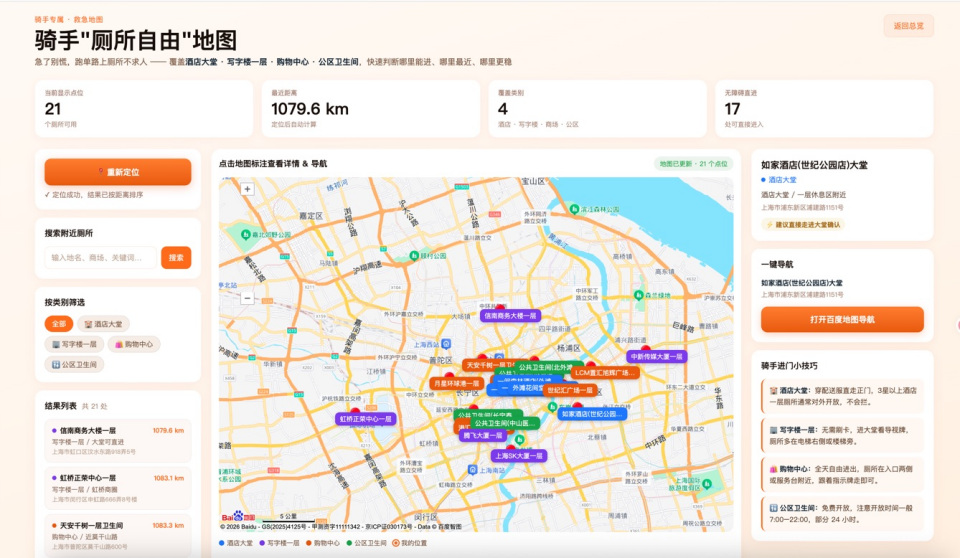Click the 写字楼一层 rider tip entry
Image resolution: width=960 pixels, height=558 pixels.
pos(842,435)
